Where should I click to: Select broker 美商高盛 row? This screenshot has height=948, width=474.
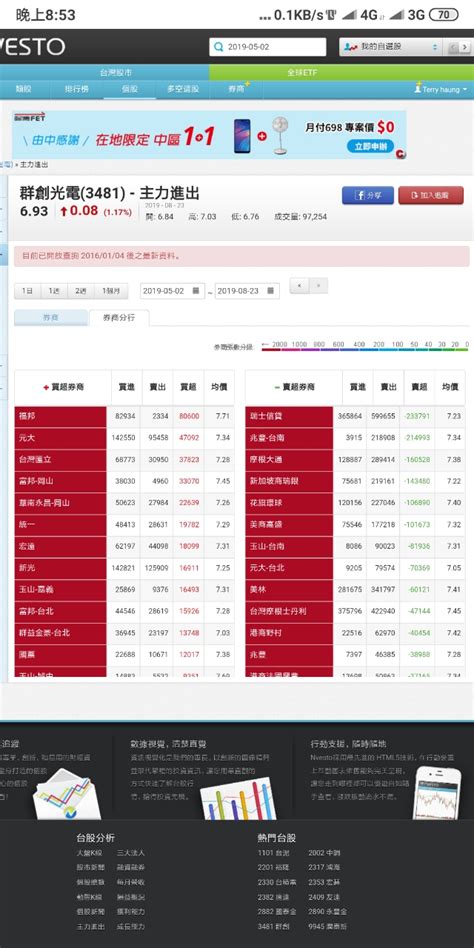point(289,525)
